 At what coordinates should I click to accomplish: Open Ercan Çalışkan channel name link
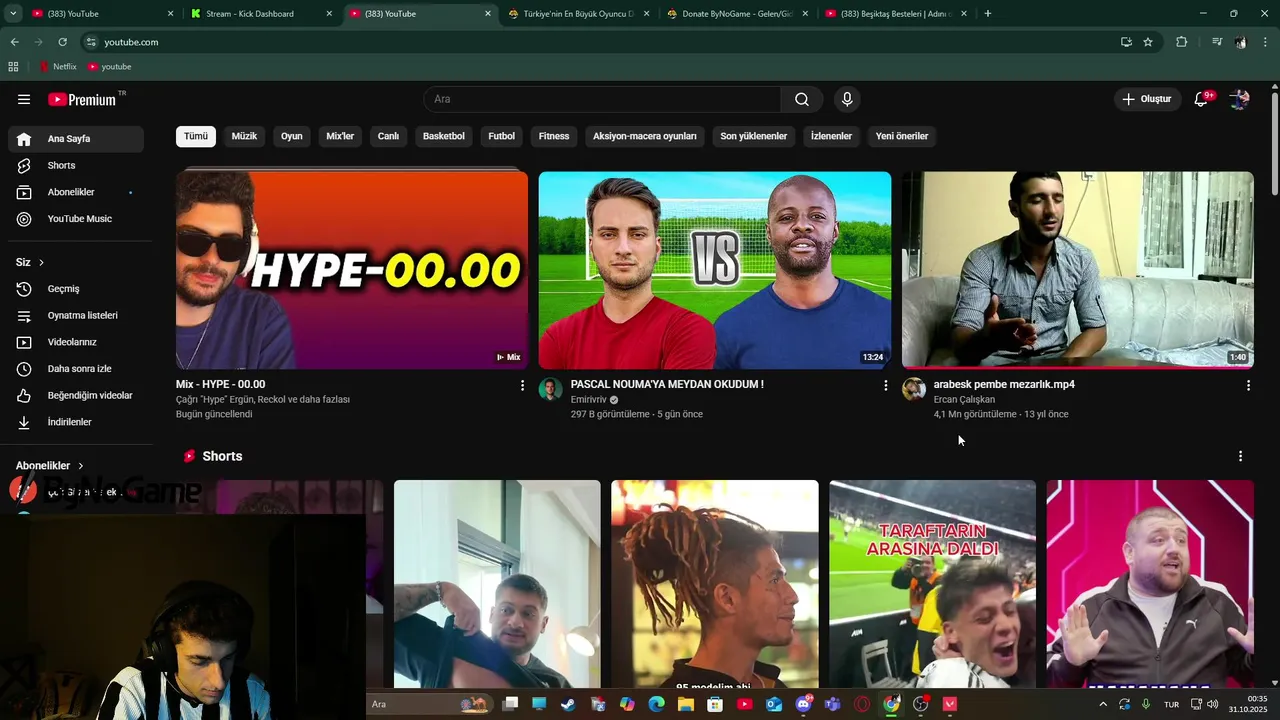pyautogui.click(x=964, y=400)
